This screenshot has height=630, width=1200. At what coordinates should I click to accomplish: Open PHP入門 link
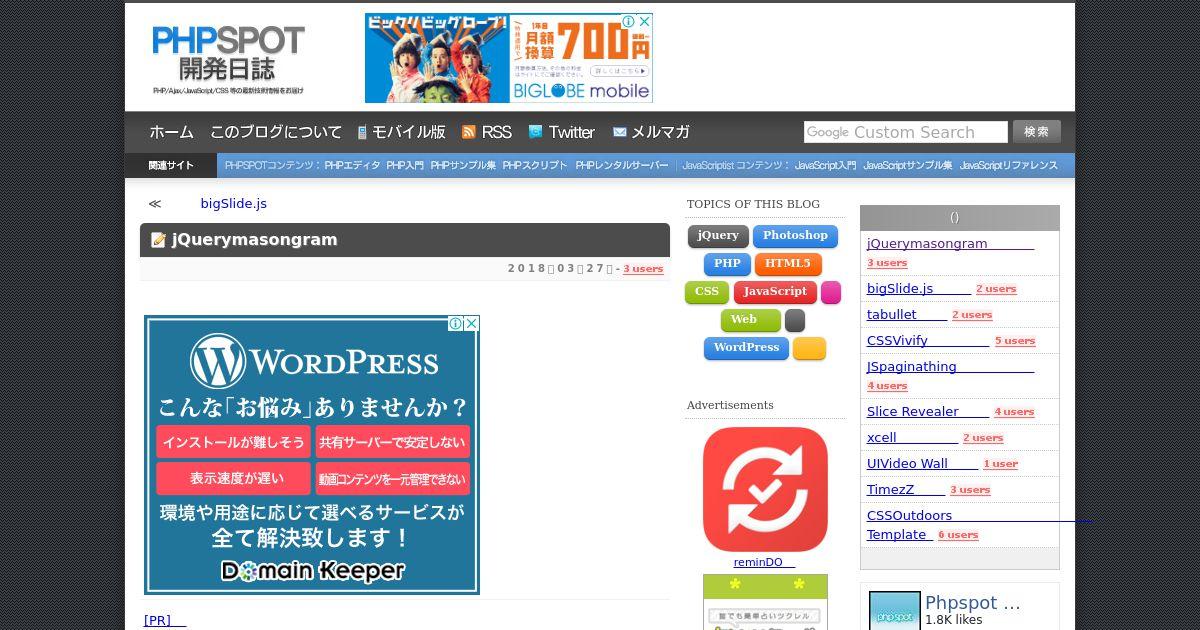tap(405, 166)
